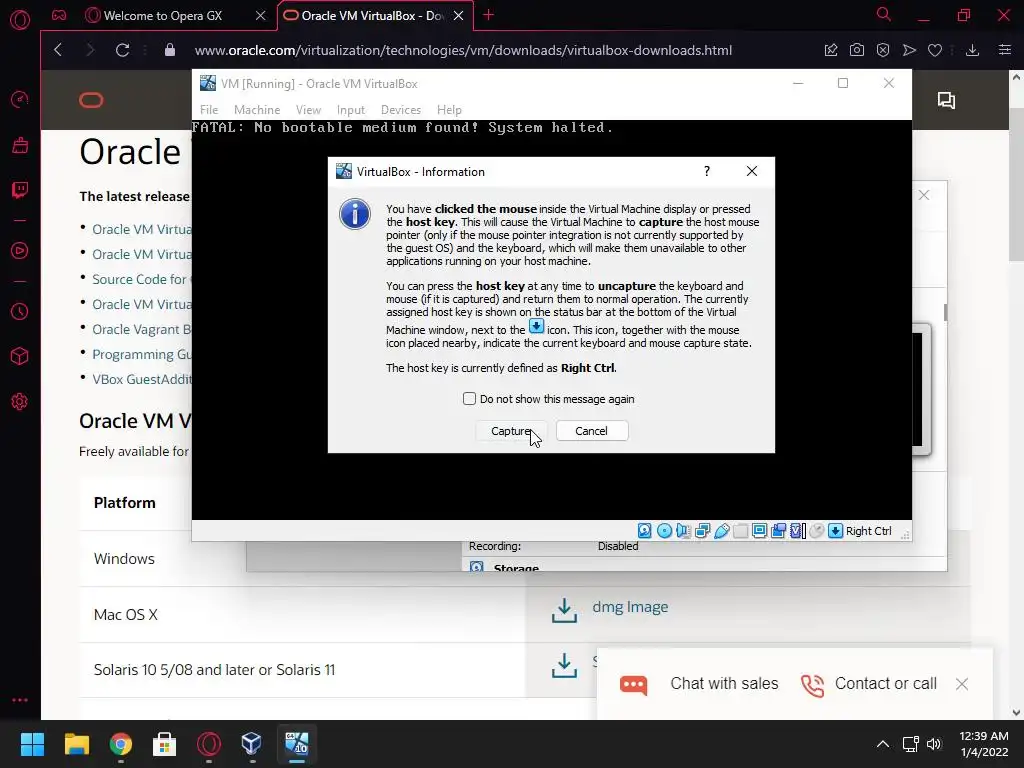Click the 'Programming Gu' link
Image resolution: width=1024 pixels, height=768 pixels.
(142, 354)
